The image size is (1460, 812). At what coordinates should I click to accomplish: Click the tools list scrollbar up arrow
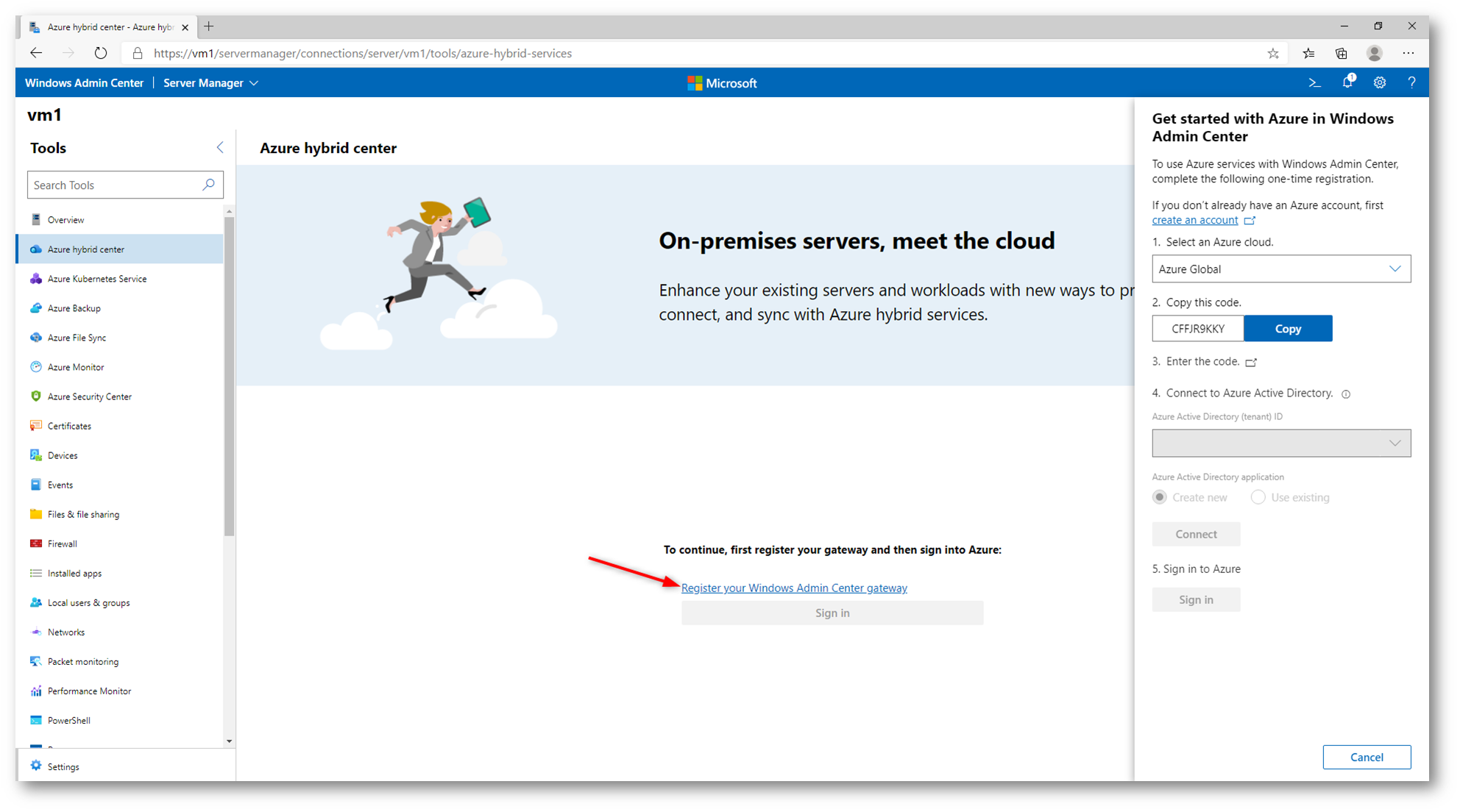[x=229, y=211]
